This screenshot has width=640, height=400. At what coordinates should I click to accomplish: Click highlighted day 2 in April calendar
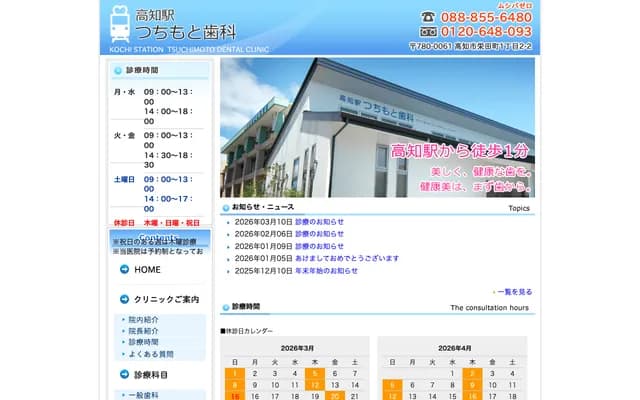coord(472,373)
